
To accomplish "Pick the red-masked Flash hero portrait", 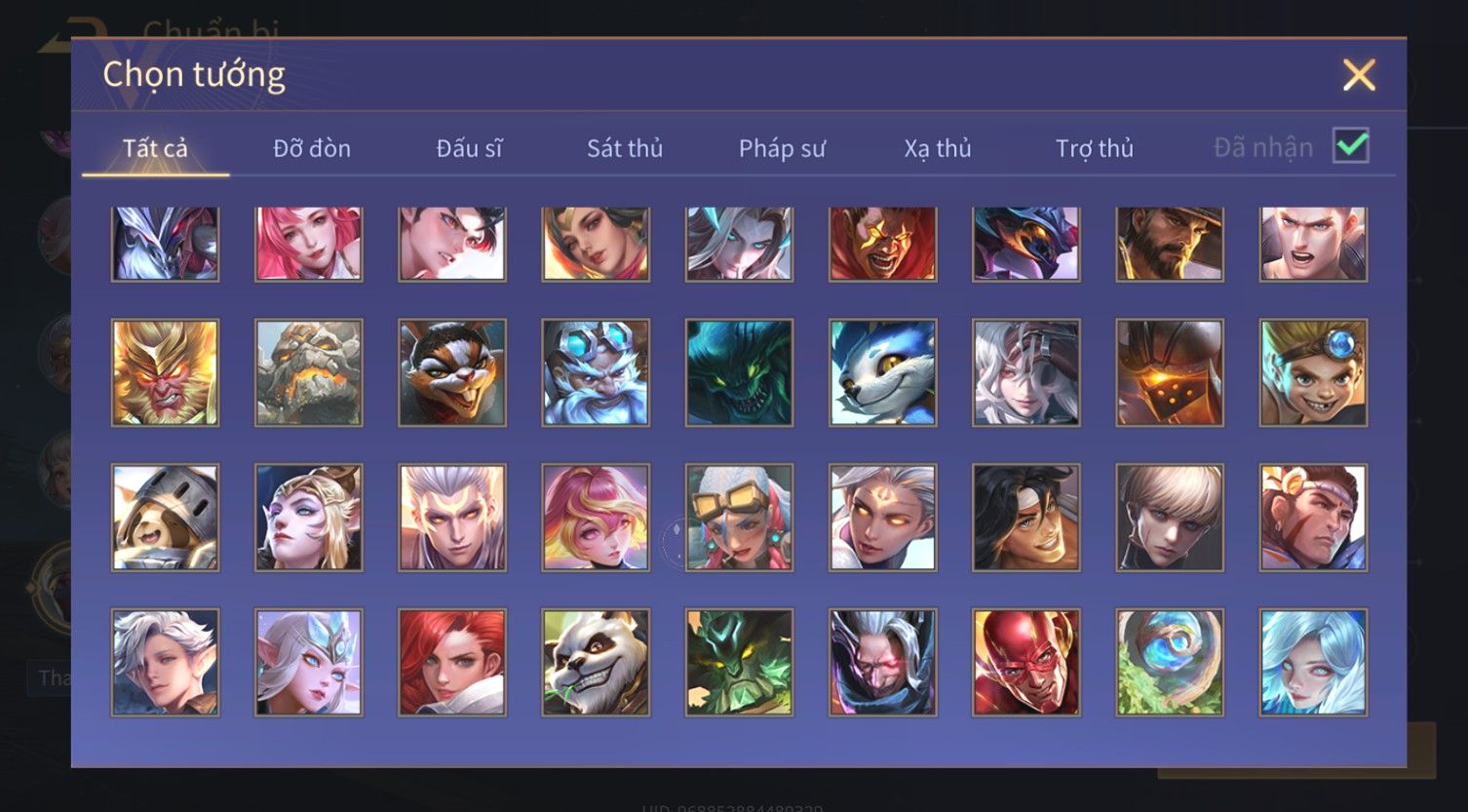I will (1025, 663).
